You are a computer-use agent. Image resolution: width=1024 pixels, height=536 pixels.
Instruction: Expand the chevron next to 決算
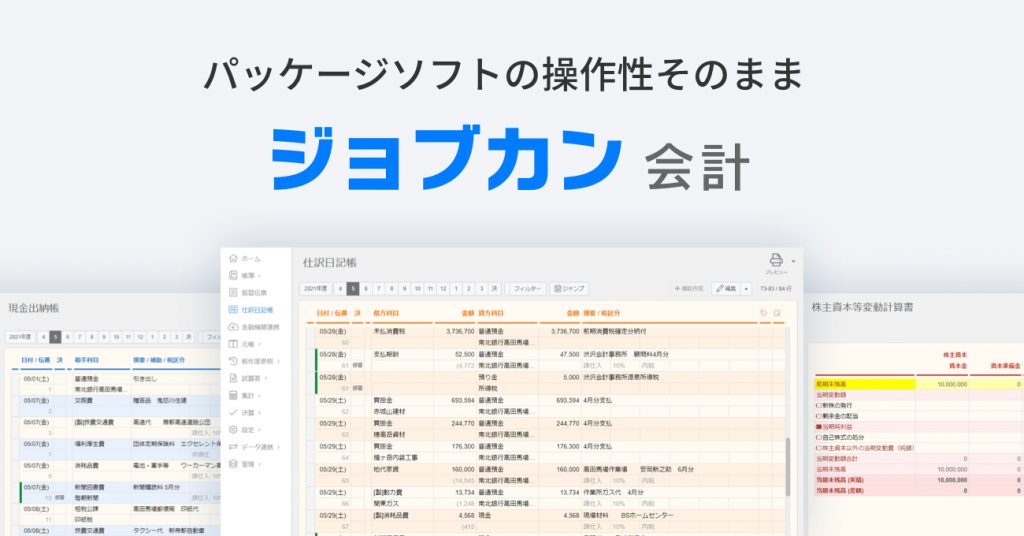259,413
